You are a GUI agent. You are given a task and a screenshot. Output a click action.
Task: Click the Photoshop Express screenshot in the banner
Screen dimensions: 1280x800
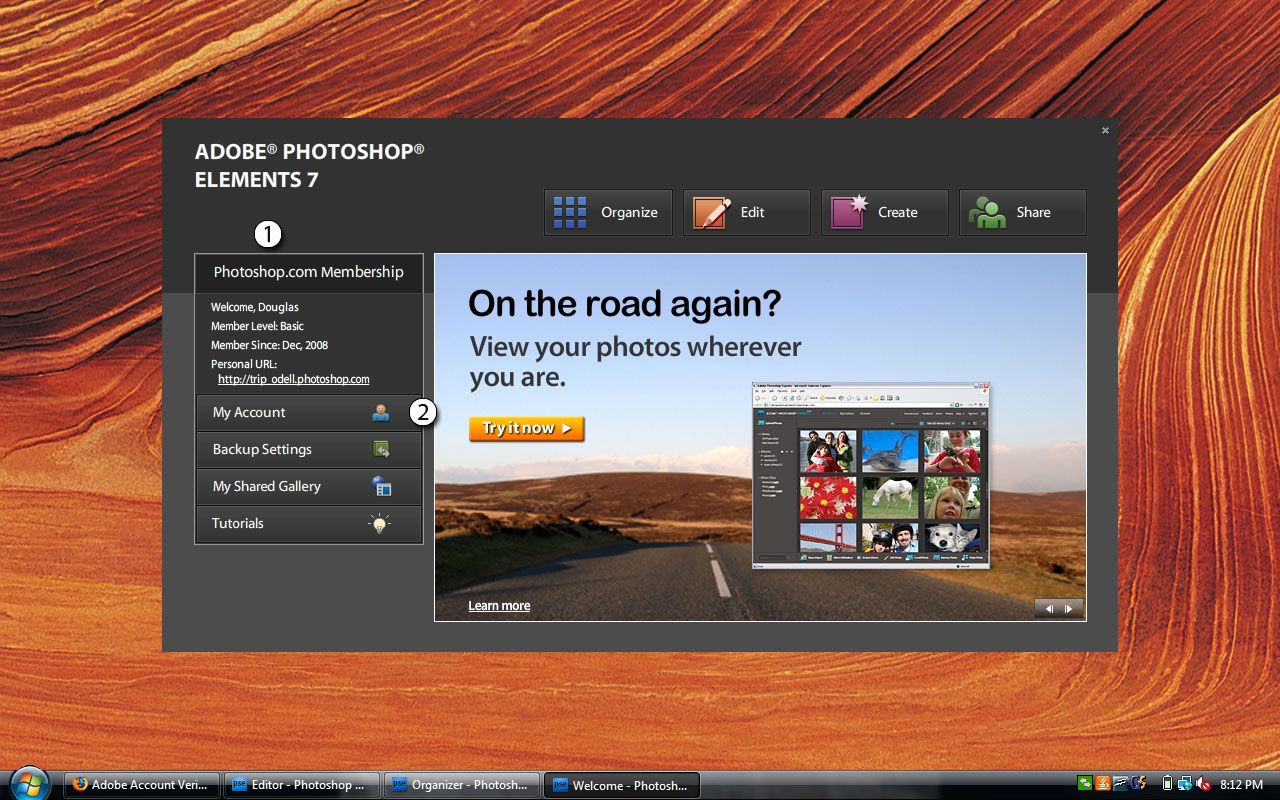(x=871, y=475)
